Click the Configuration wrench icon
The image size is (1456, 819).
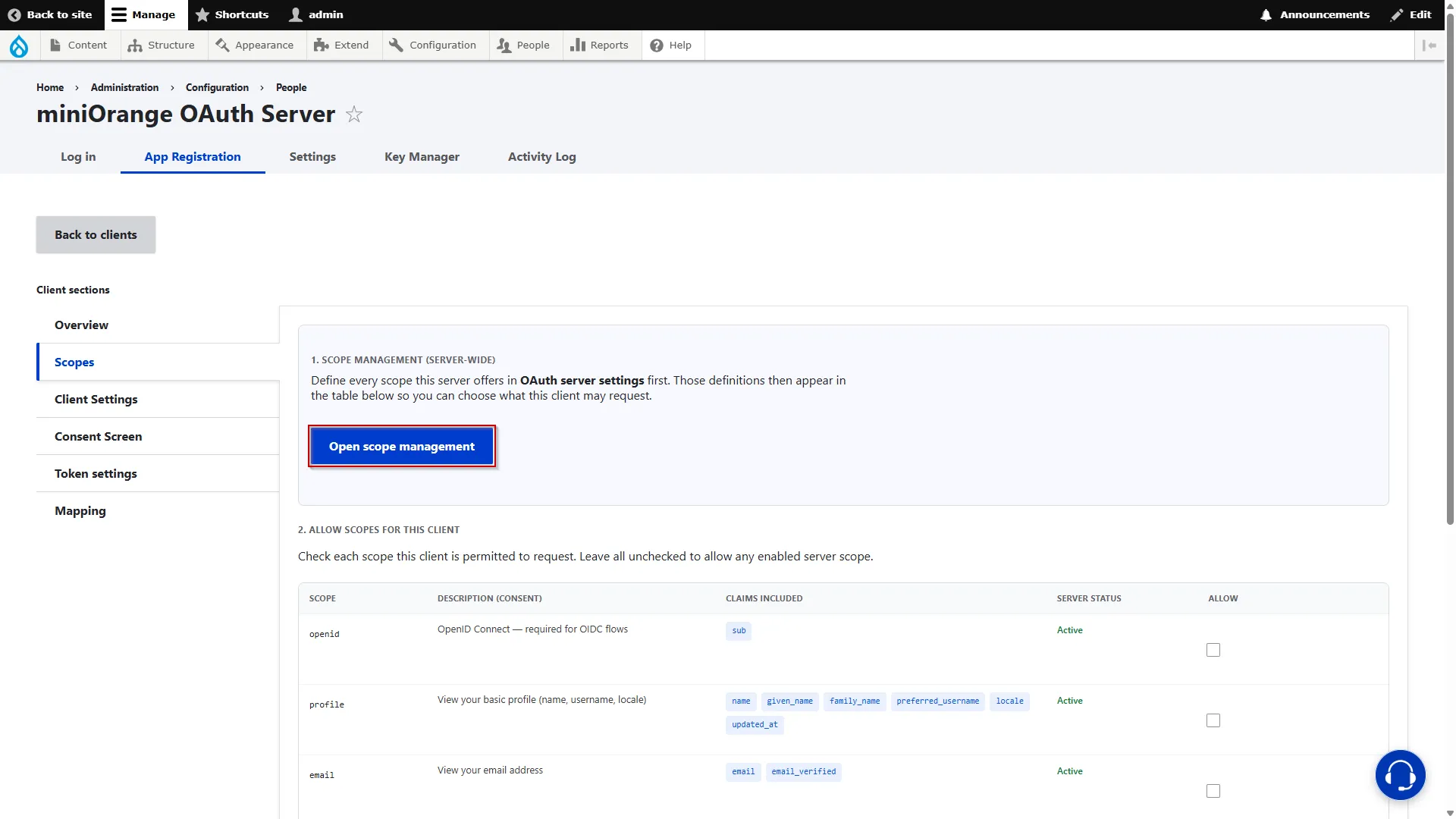[x=396, y=45]
